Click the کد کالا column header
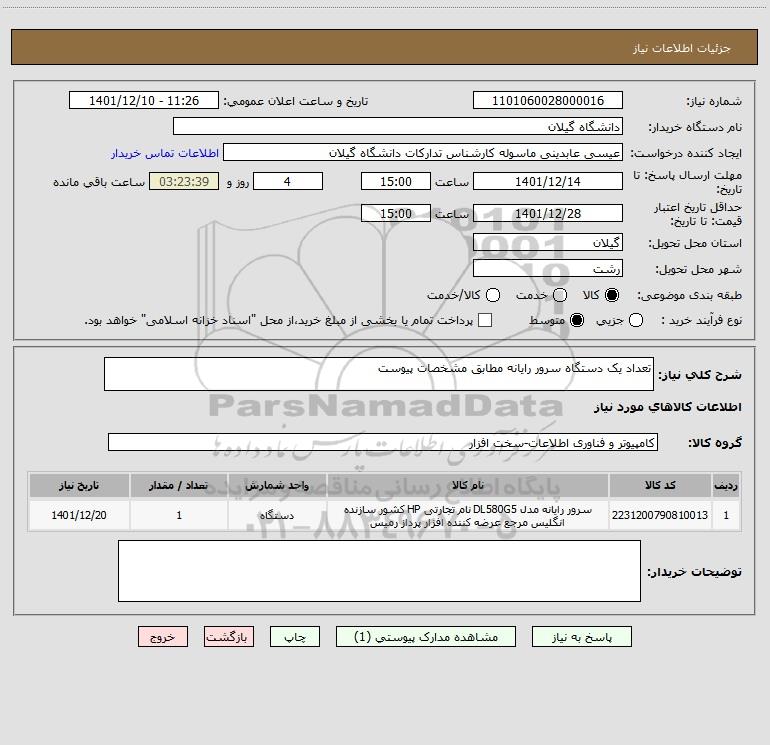 (x=660, y=485)
